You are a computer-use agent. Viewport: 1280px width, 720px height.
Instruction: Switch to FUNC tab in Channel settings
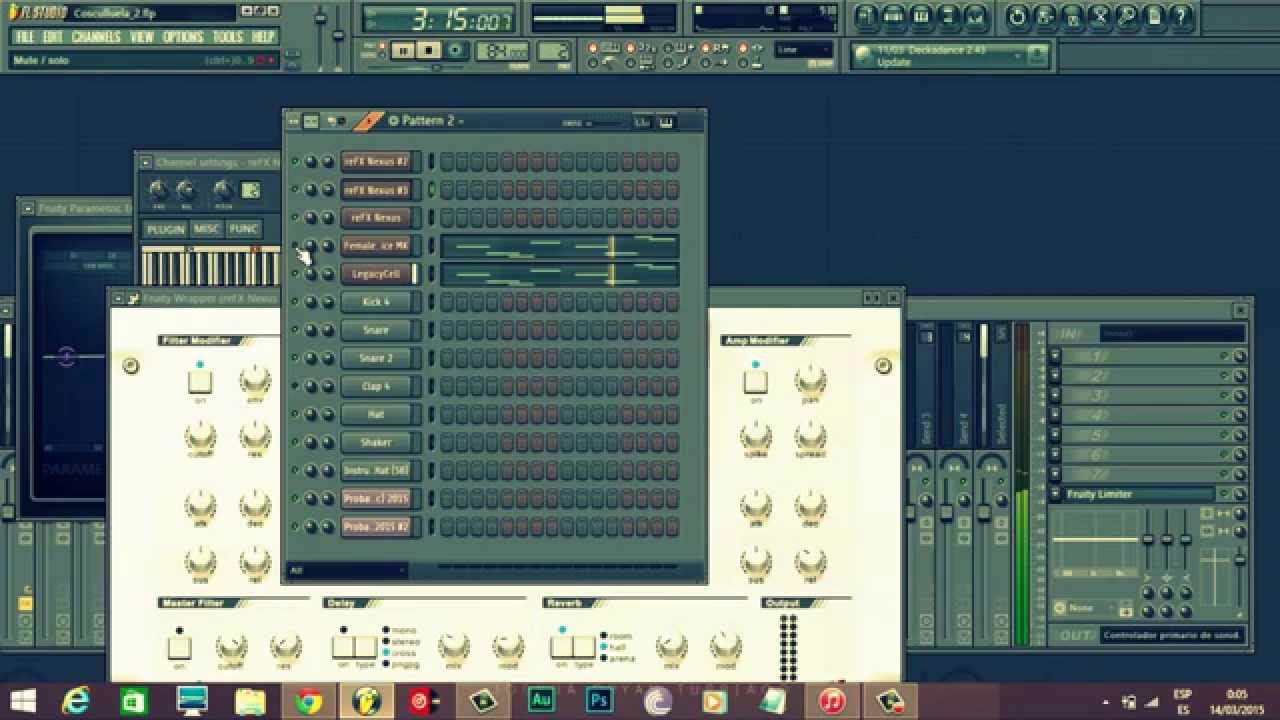243,229
